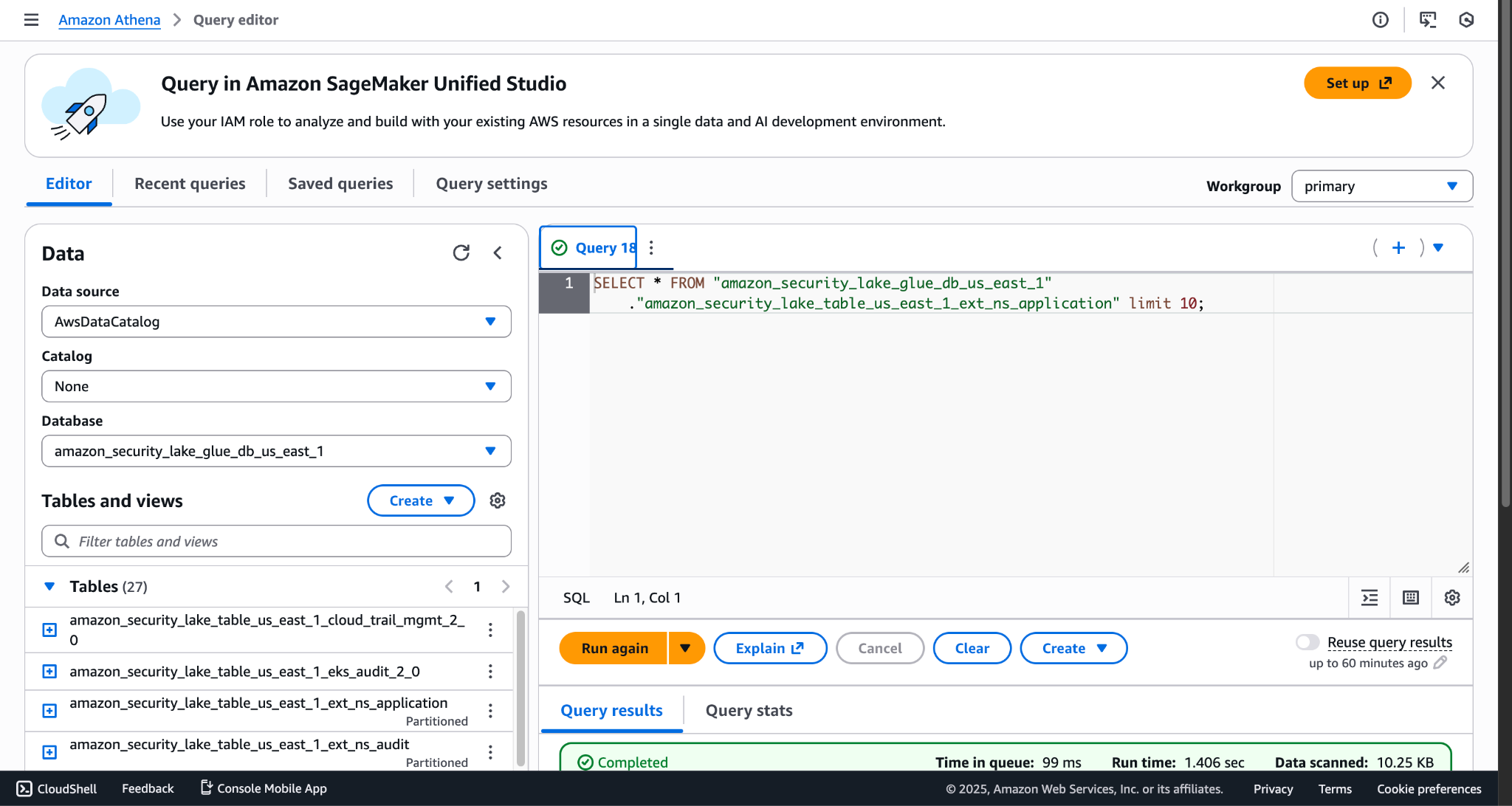The width and height of the screenshot is (1512, 806).
Task: Open Cookie preferences in footer
Action: pos(1429,789)
